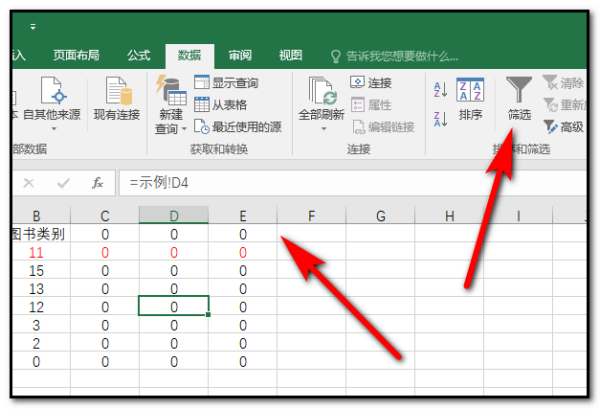This screenshot has height=409, width=600.
Task: Select column H header
Action: coord(449,216)
